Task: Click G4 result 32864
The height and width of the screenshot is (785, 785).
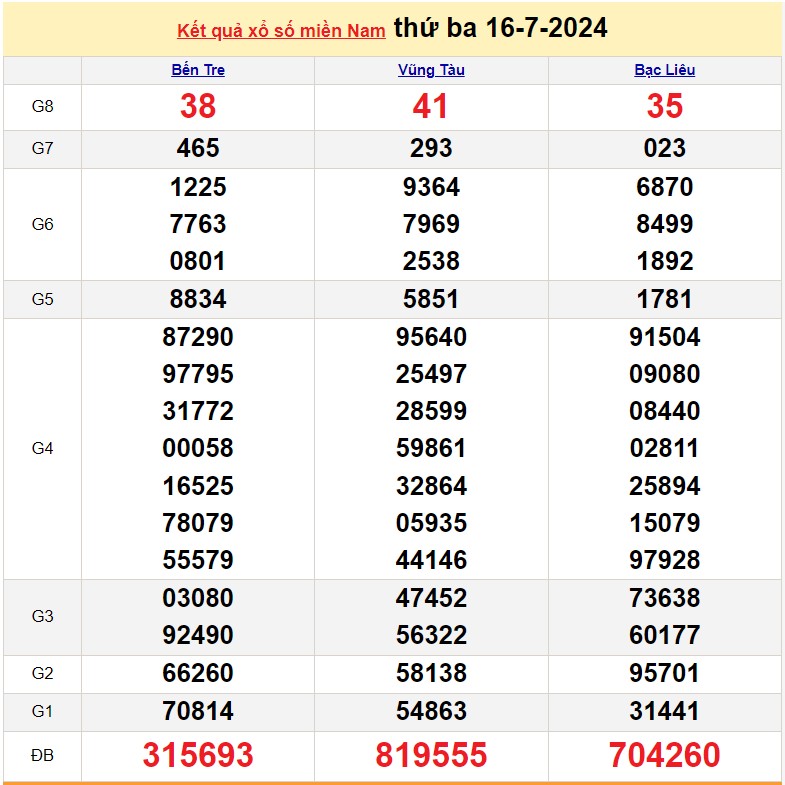Action: click(431, 486)
